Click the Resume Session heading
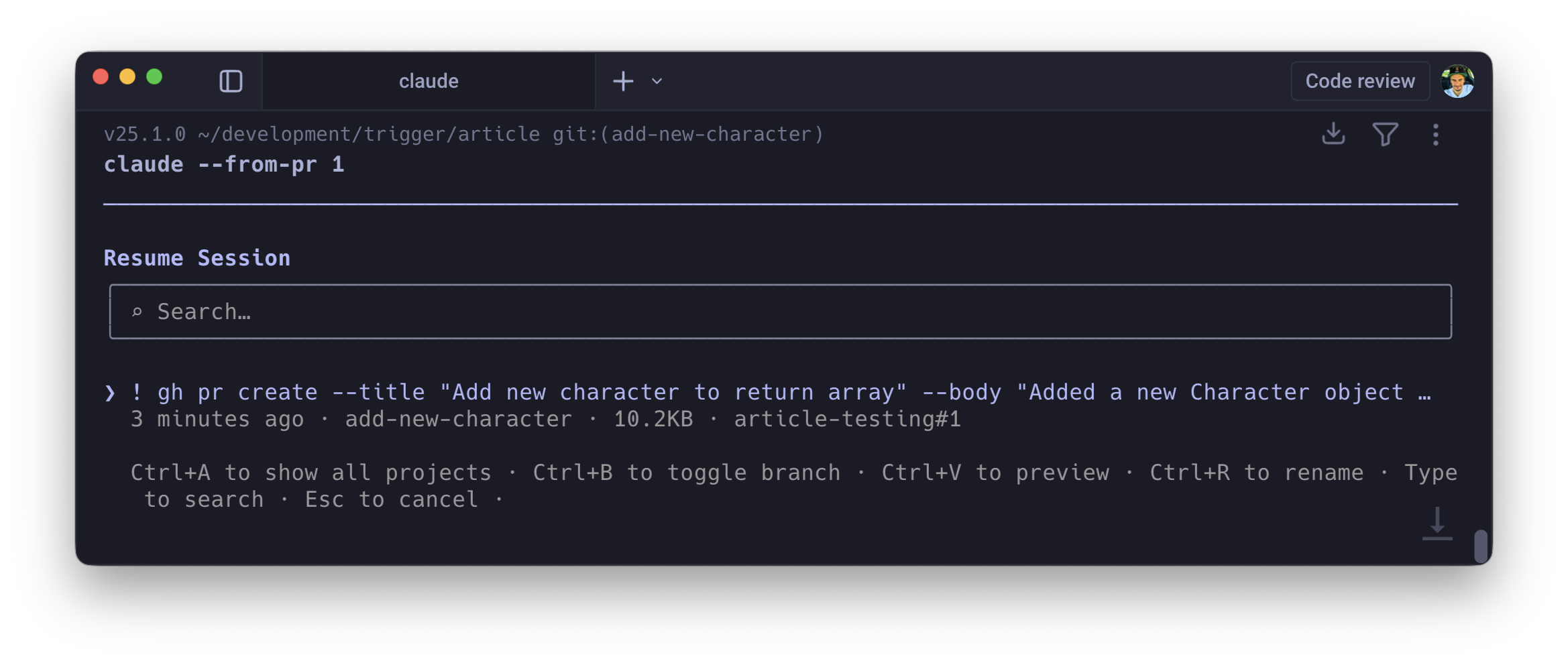This screenshot has height=665, width=1568. (x=197, y=258)
